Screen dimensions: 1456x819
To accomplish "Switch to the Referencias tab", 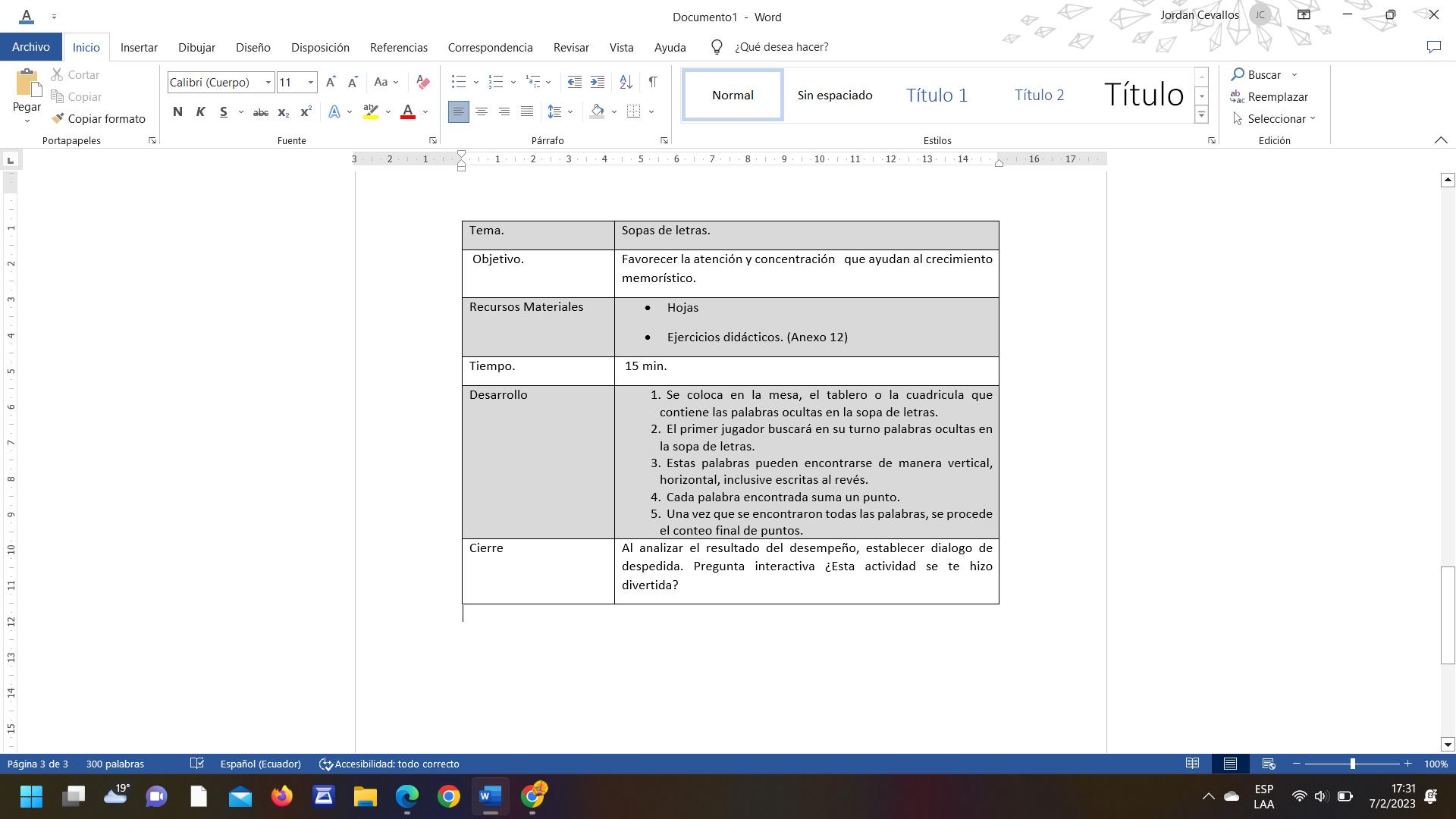I will coord(399,47).
